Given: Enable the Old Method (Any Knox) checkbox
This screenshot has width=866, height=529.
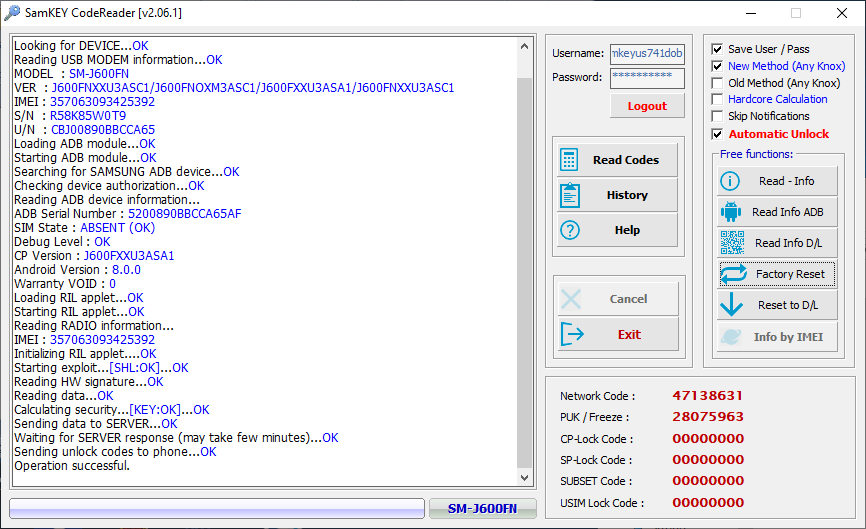Looking at the screenshot, I should 717,83.
